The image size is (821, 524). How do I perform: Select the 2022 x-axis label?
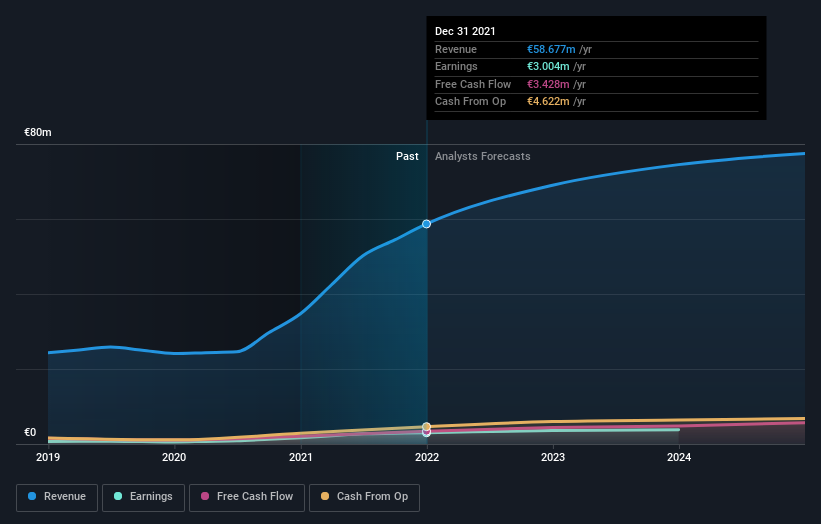[x=427, y=458]
